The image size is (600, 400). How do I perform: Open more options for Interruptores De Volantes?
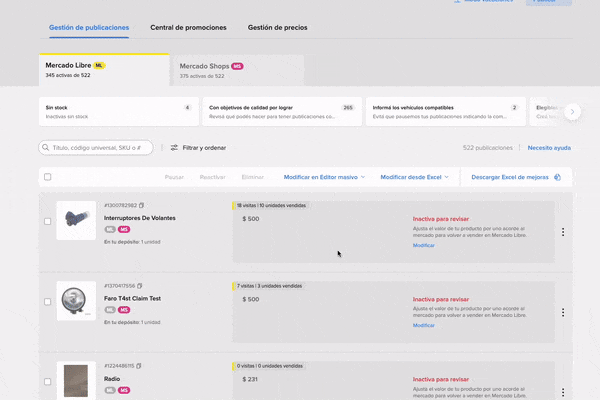[563, 232]
